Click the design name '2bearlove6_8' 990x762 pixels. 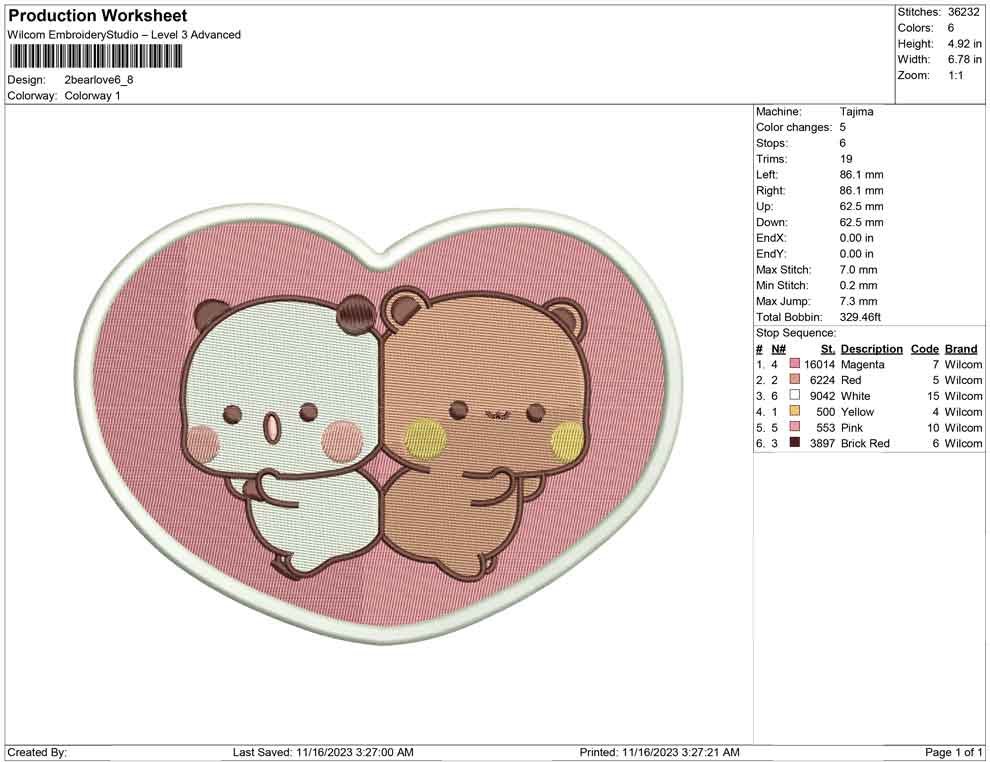click(99, 80)
